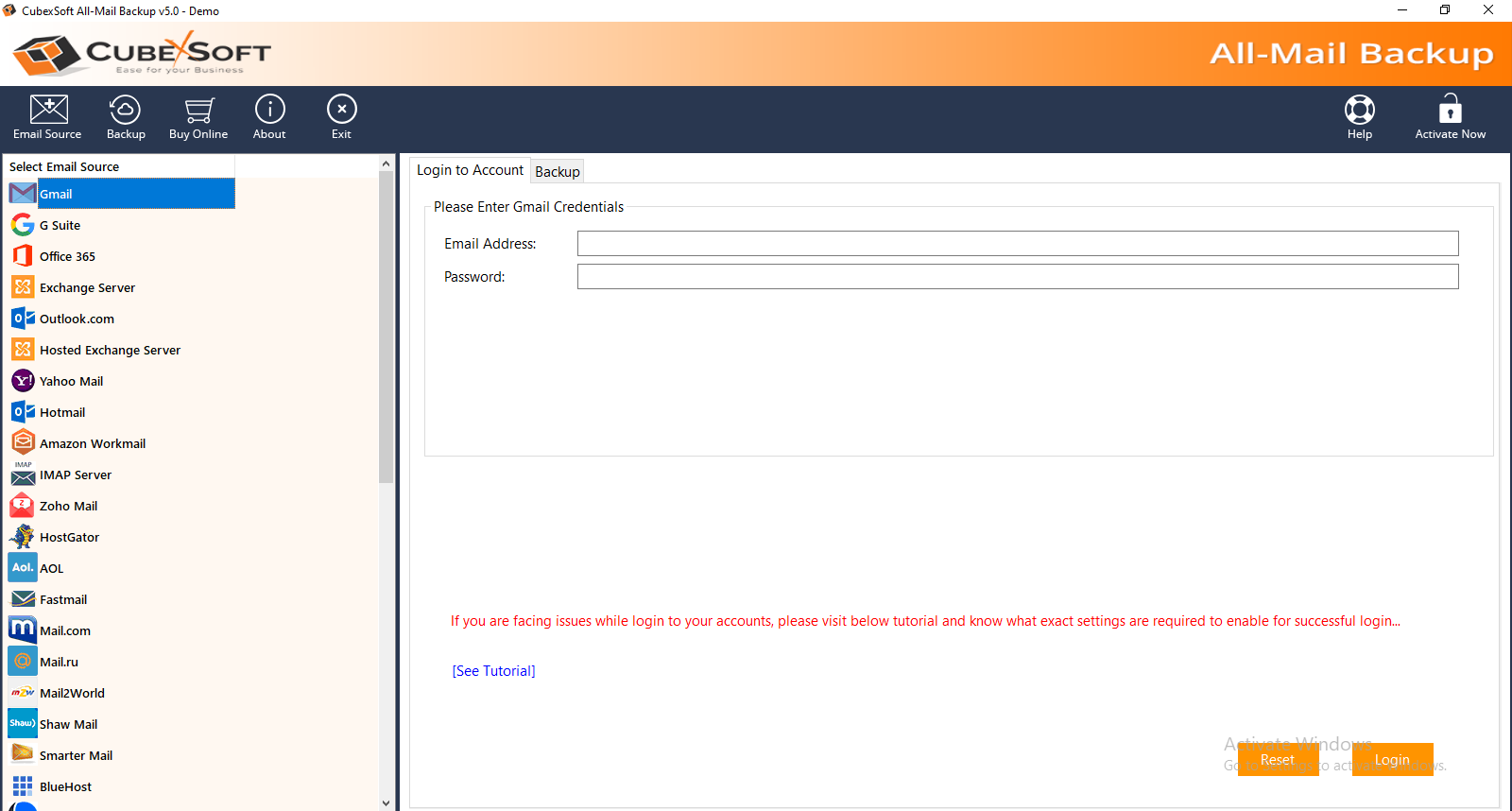
Task: Open Buy Online cart icon
Action: (198, 110)
